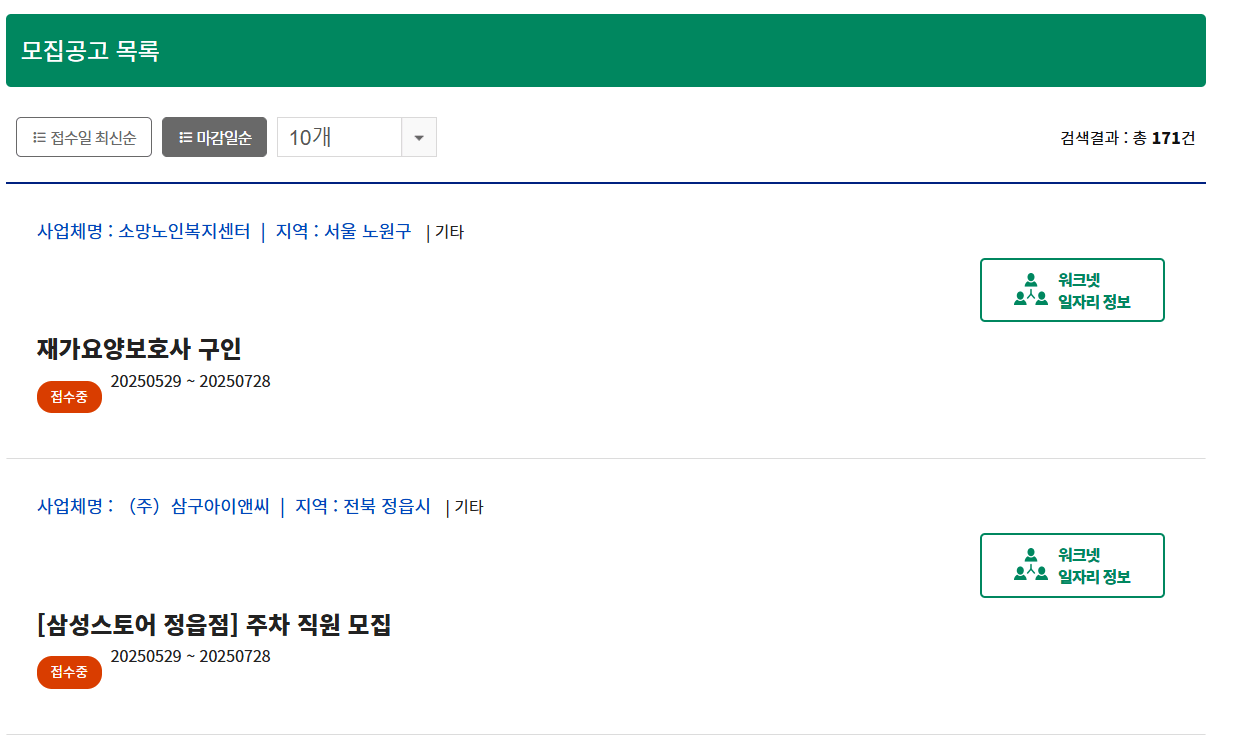Image resolution: width=1251 pixels, height=739 pixels.
Task: Click the second 워크넷 일자리 정보 button
Action: pos(1072,564)
